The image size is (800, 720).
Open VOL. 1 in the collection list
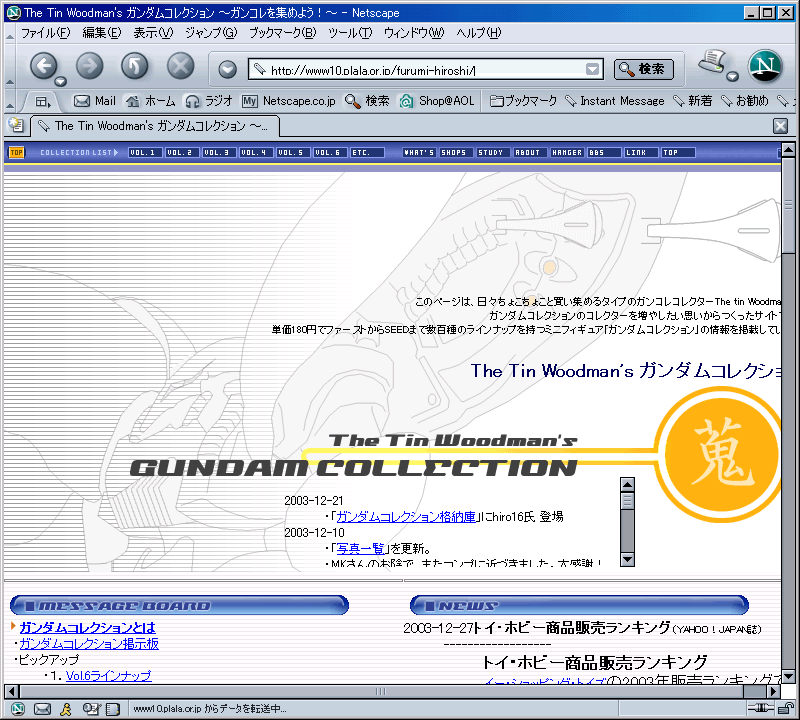point(145,153)
